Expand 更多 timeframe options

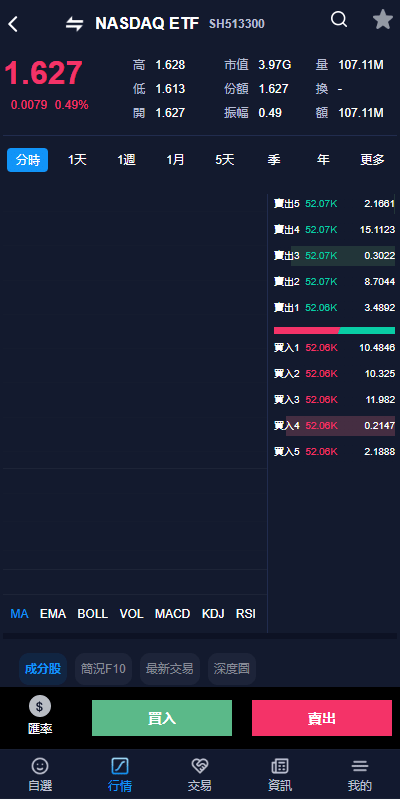[372, 160]
